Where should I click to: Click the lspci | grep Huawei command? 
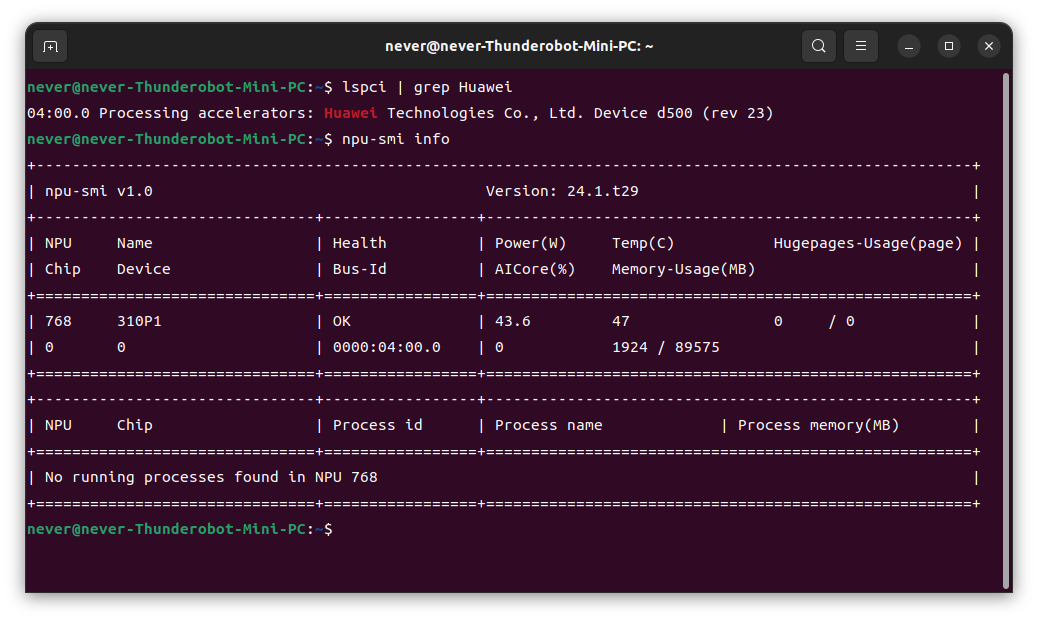pyautogui.click(x=426, y=87)
